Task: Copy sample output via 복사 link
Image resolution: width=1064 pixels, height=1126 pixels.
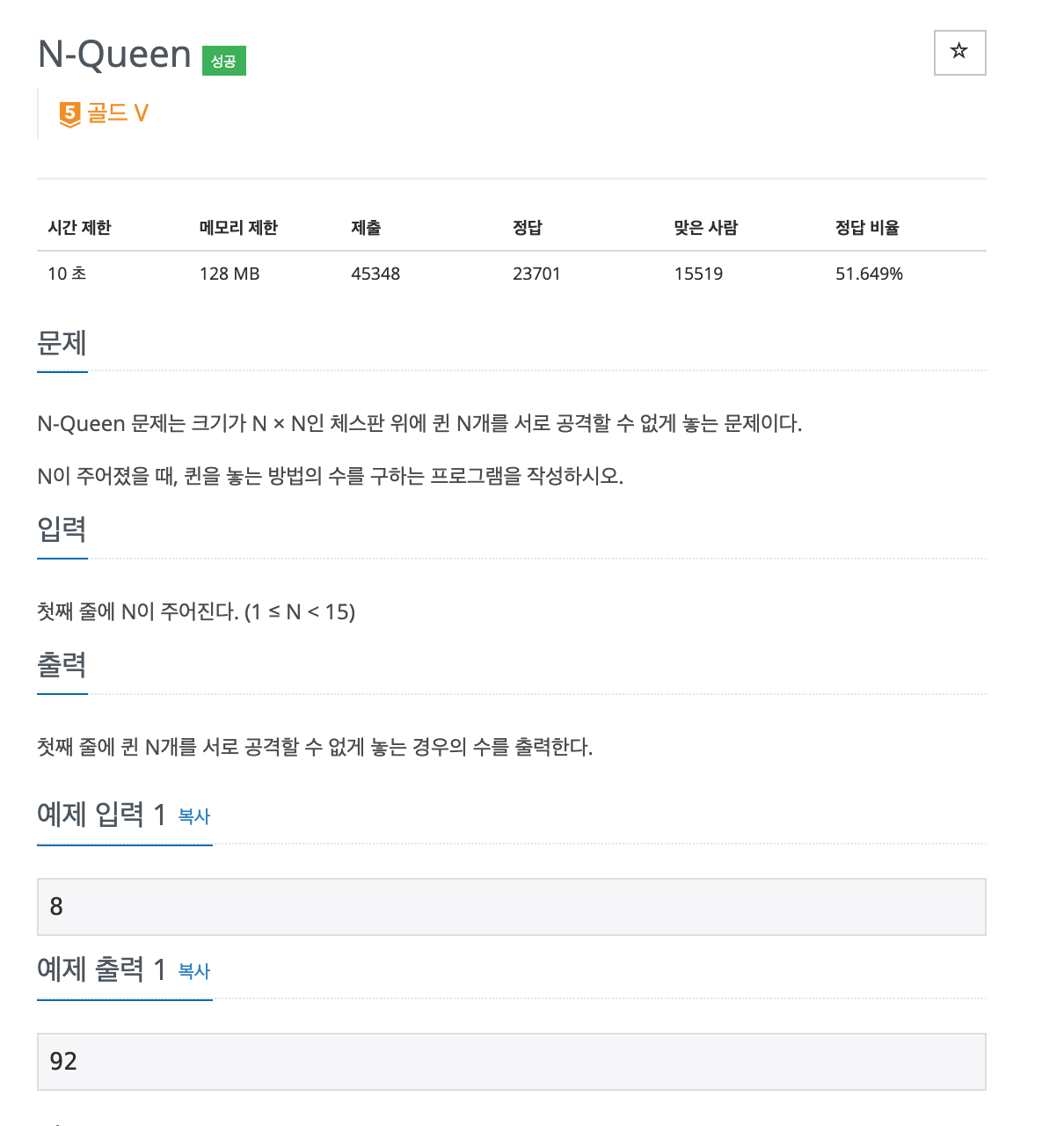Action: tap(194, 971)
